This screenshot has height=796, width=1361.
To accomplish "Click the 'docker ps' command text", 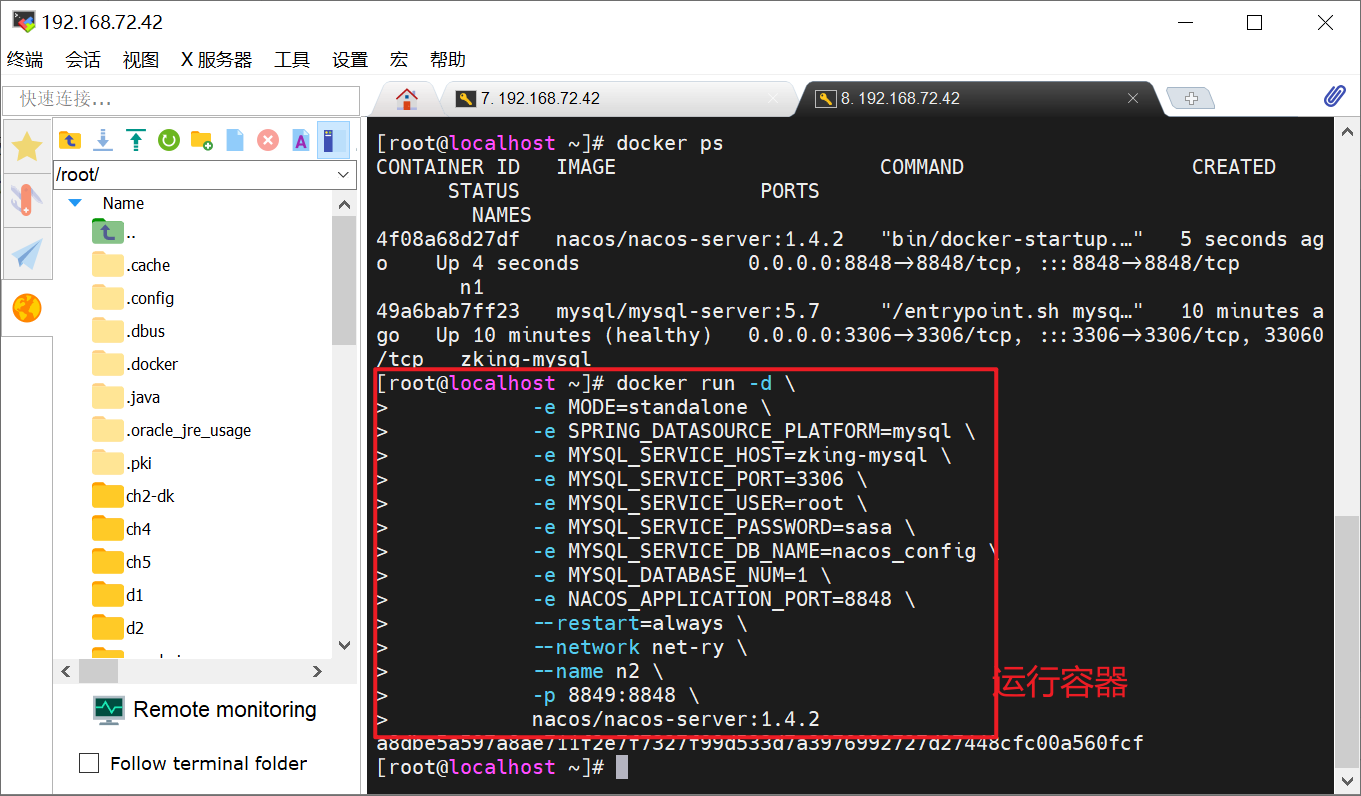I will point(670,143).
